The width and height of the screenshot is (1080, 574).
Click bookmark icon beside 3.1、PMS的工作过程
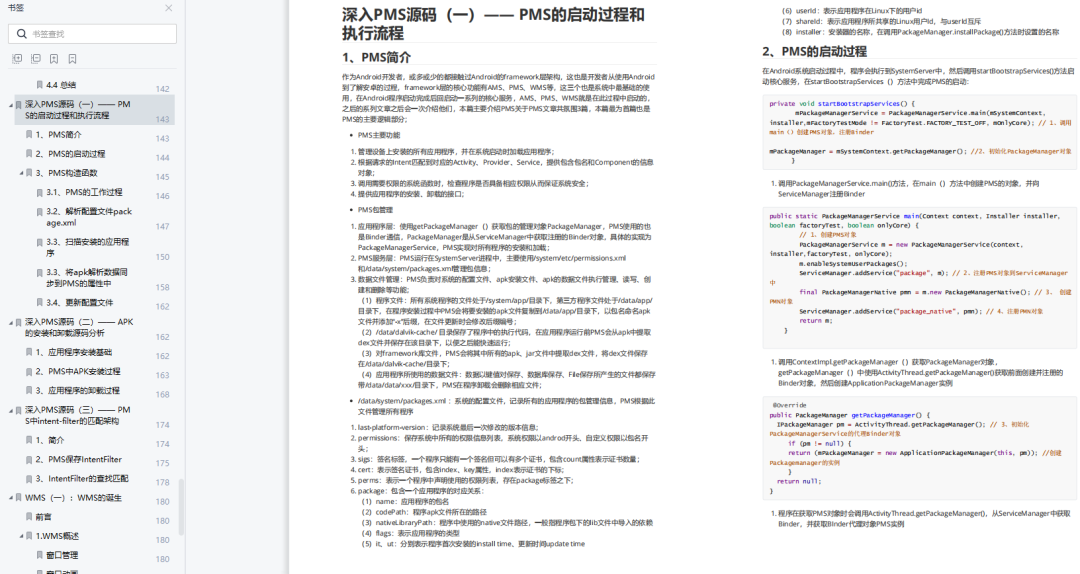tap(39, 192)
